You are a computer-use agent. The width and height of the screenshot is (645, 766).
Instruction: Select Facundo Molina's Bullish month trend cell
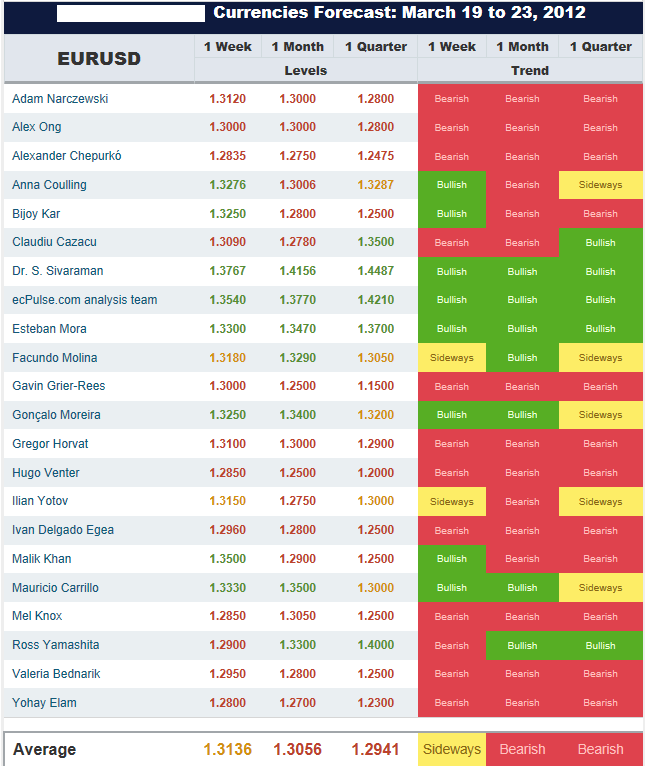coord(522,358)
